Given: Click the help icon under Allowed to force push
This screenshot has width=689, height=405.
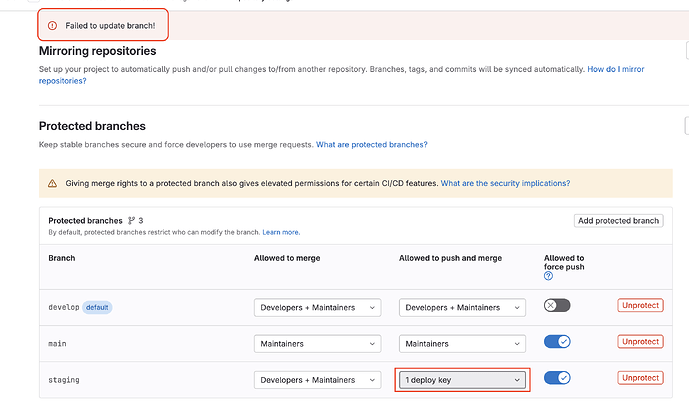Looking at the screenshot, I should 548,276.
